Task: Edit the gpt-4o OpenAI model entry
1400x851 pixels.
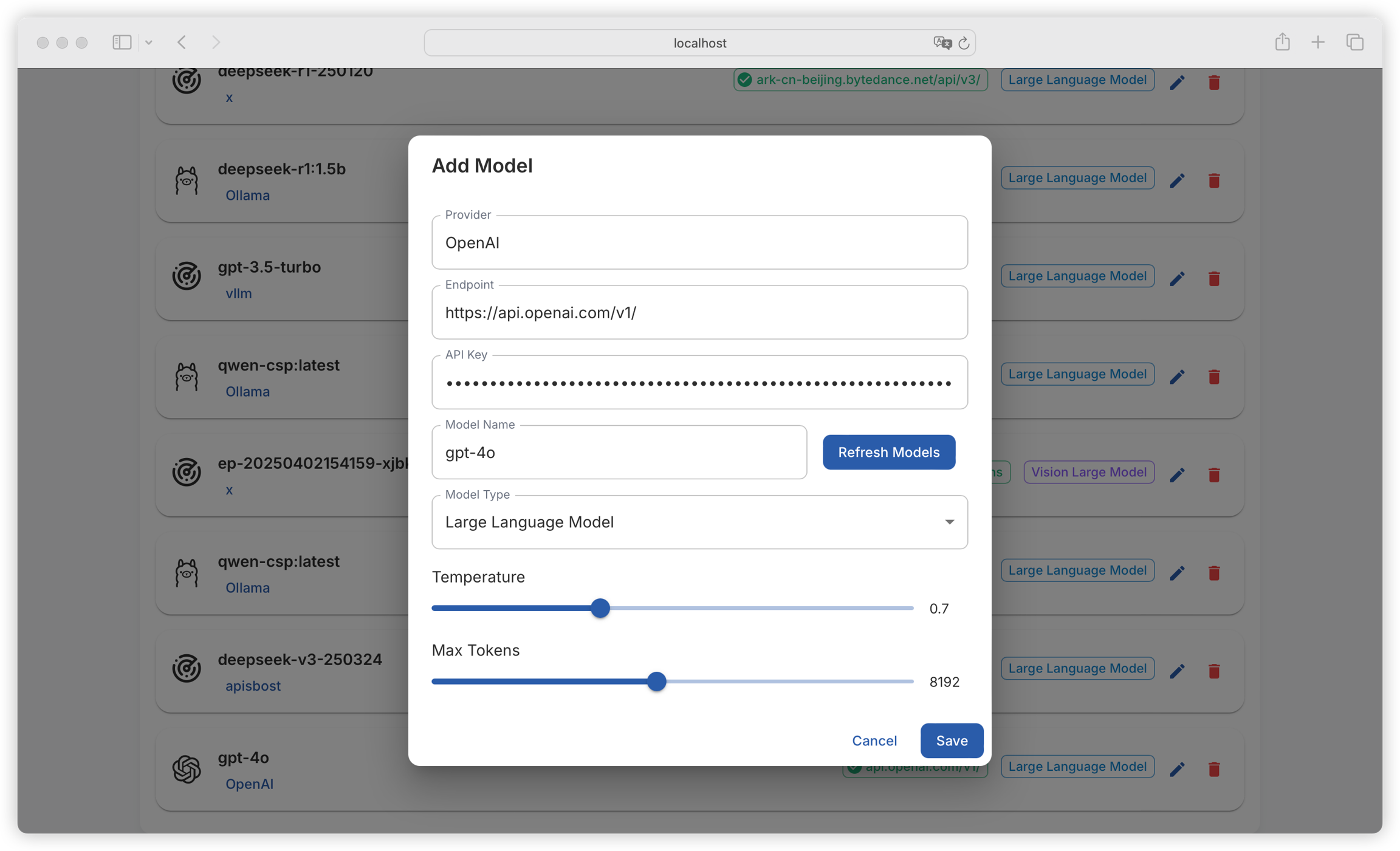Action: pyautogui.click(x=1177, y=769)
